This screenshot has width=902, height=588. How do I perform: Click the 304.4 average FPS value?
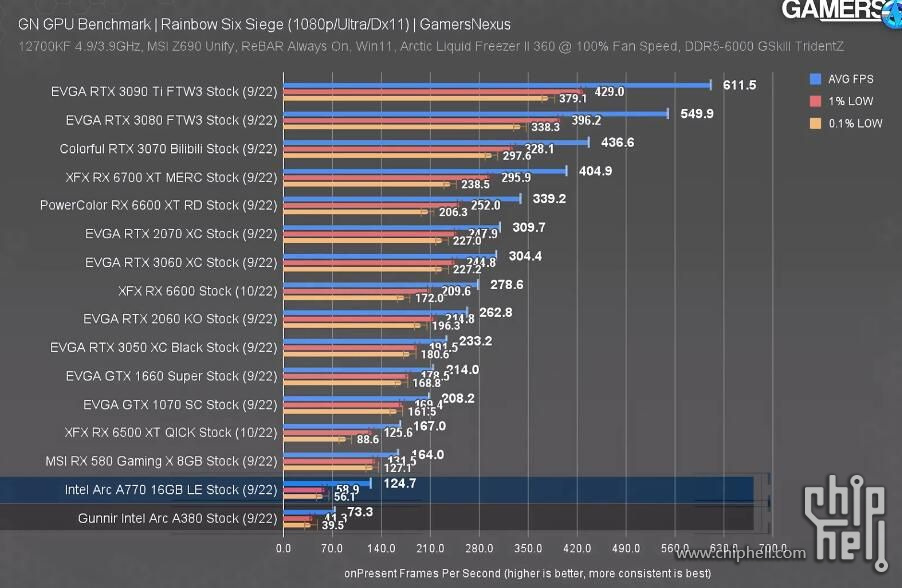(x=525, y=257)
